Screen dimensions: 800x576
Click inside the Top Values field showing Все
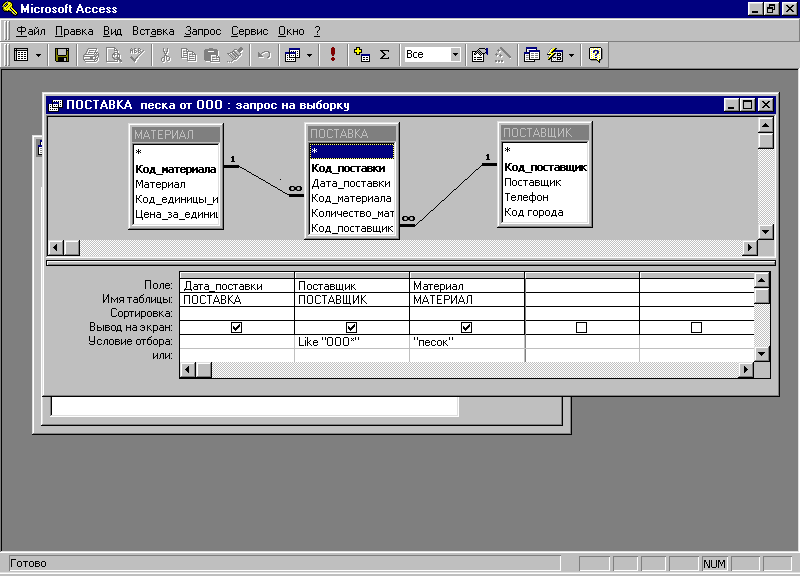[427, 55]
